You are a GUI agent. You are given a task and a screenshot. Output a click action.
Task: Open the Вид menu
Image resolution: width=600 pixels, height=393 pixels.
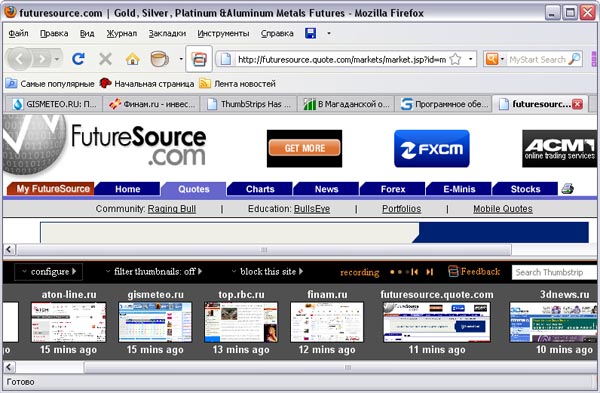87,33
